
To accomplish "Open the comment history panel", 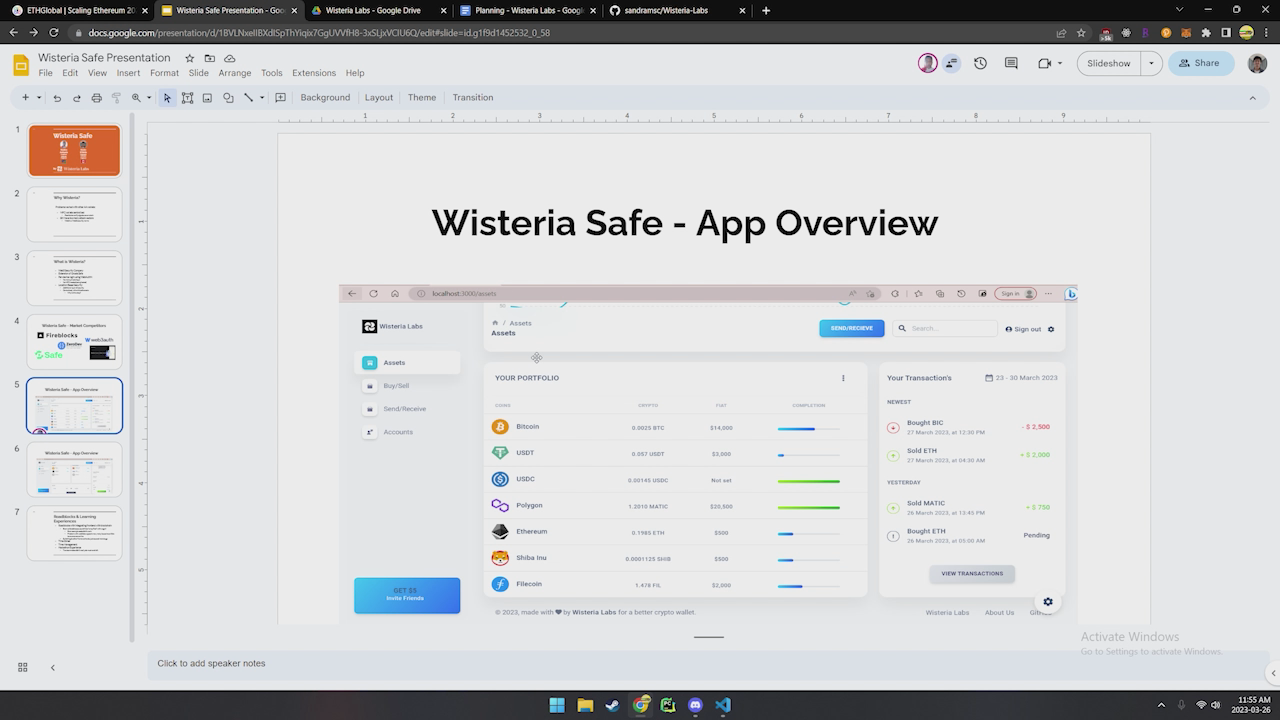I will (1011, 63).
